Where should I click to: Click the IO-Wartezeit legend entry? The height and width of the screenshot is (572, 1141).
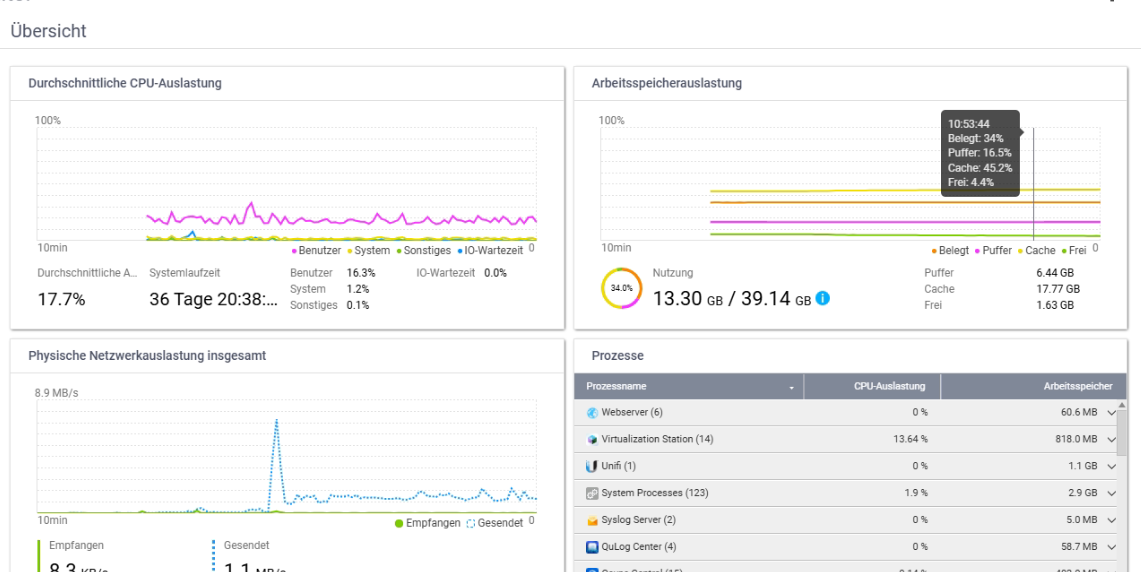pyautogui.click(x=491, y=250)
